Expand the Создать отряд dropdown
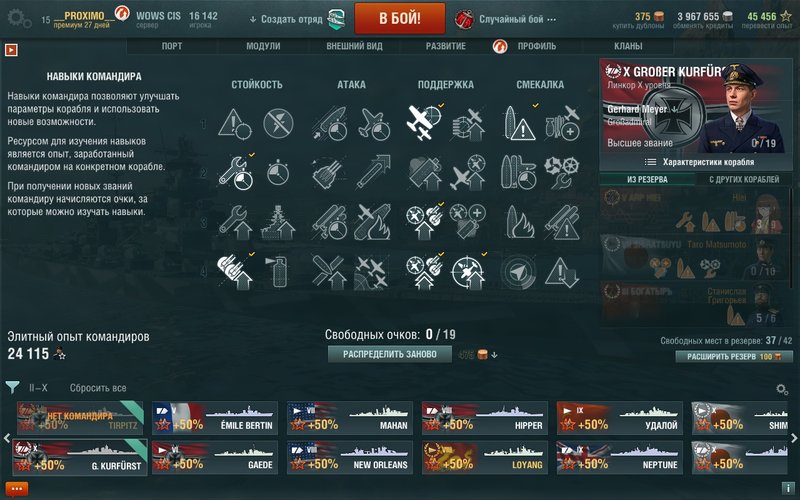800x500 pixels. [286, 19]
